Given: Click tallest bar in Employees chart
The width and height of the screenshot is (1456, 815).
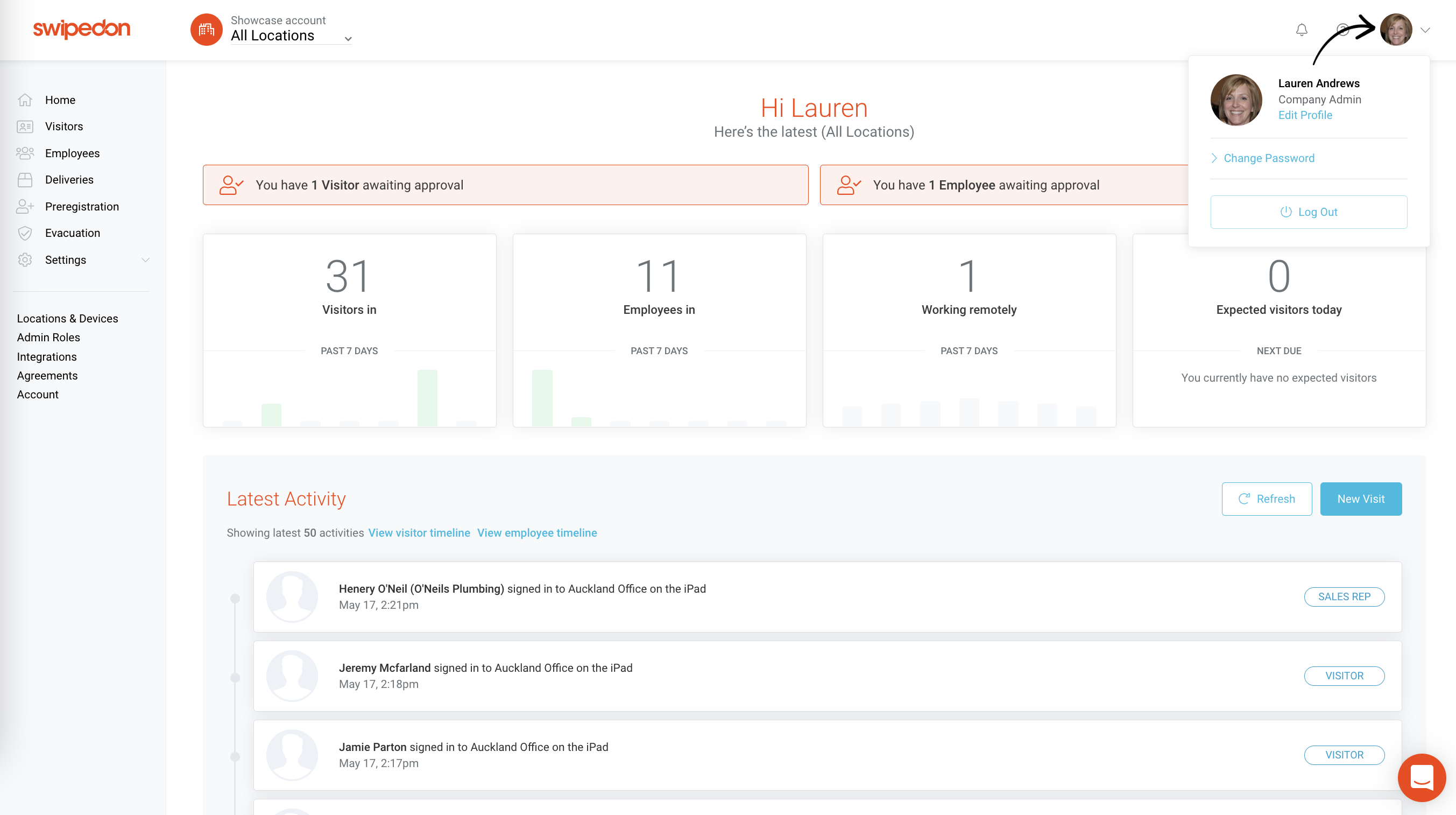Looking at the screenshot, I should (542, 398).
